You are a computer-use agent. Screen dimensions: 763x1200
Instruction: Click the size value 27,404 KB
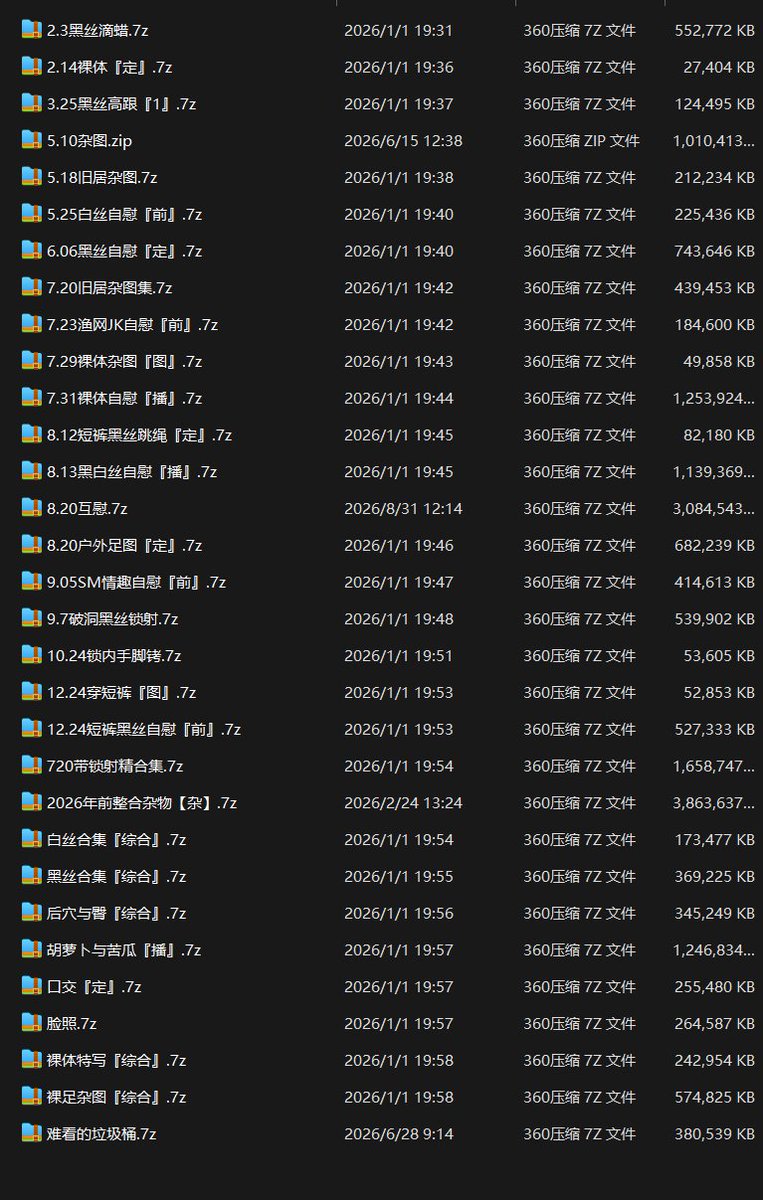[719, 68]
